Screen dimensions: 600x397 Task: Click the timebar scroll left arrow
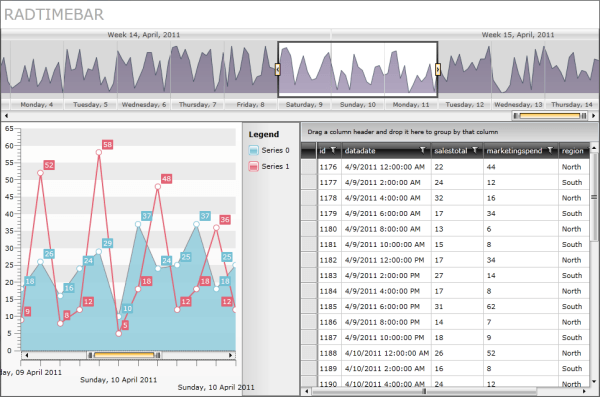(x=6, y=115)
